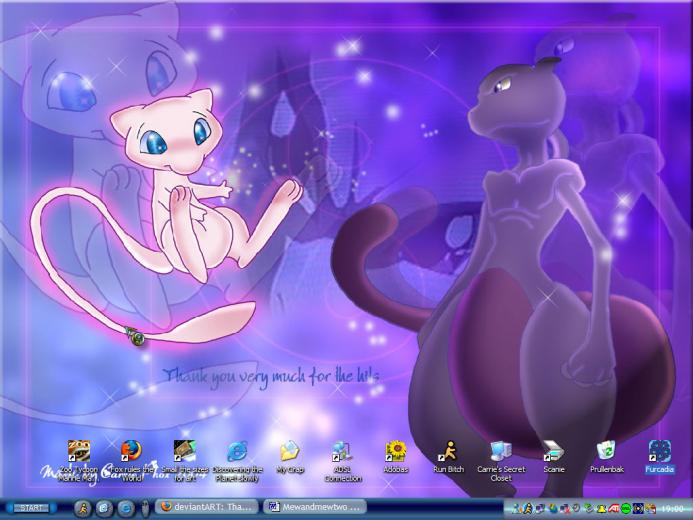Switch to the deviantART Firefox taskbar window
Image resolution: width=693 pixels, height=520 pixels.
pos(208,507)
